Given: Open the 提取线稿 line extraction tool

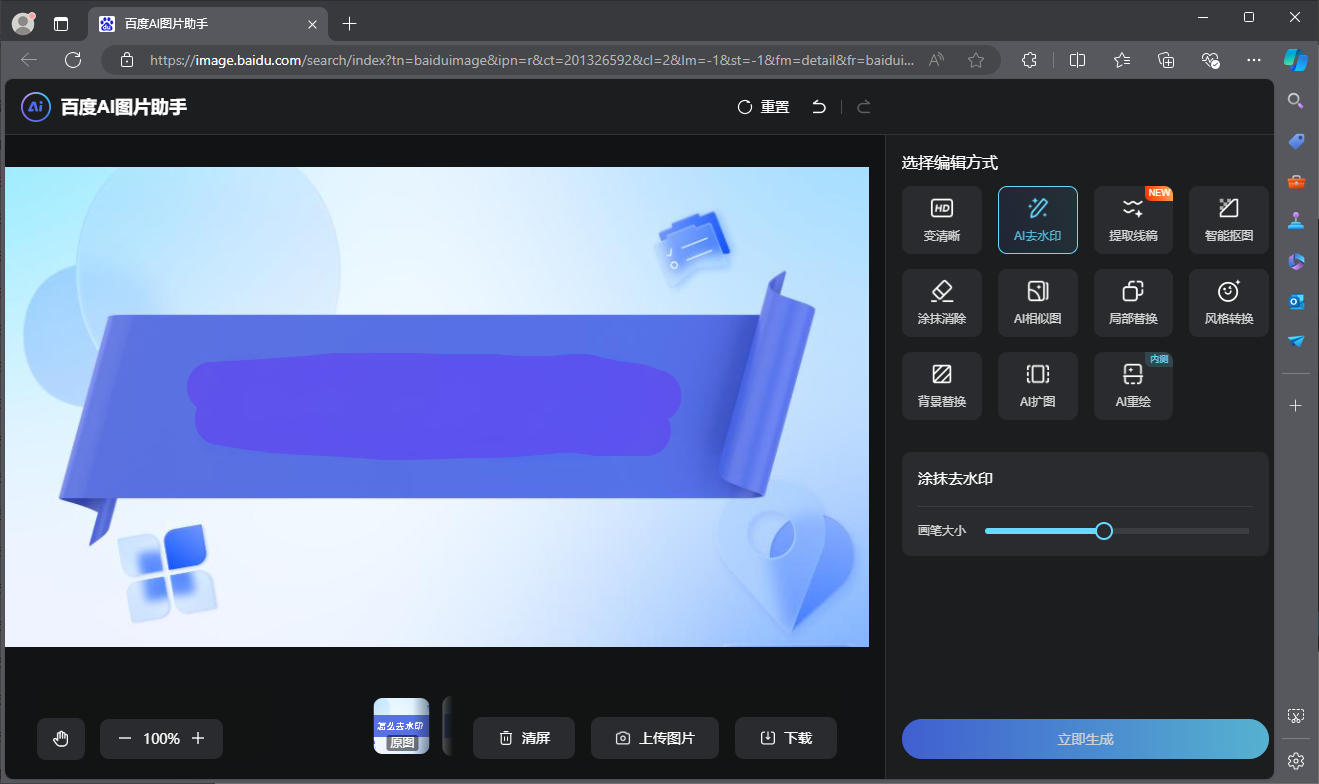Looking at the screenshot, I should (x=1133, y=220).
